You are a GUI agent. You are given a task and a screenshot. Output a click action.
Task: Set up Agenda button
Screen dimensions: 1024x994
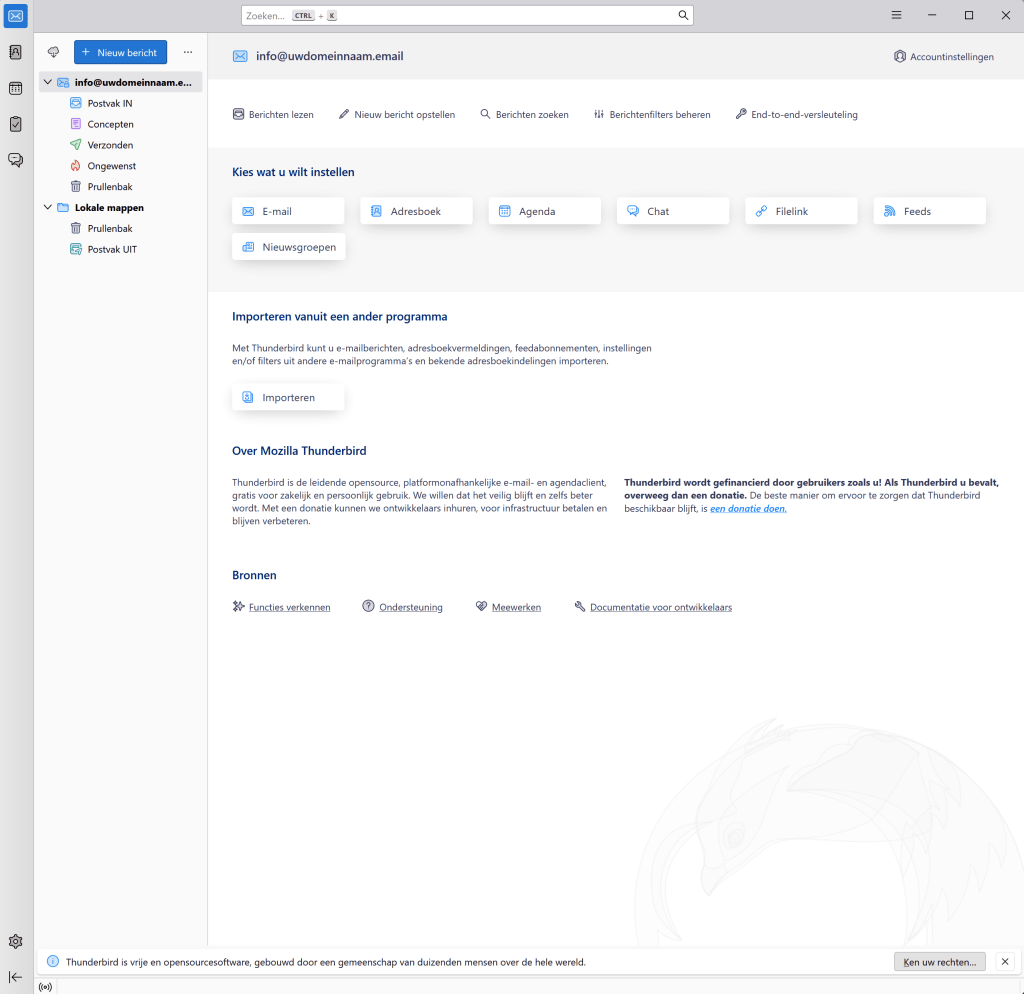point(545,211)
